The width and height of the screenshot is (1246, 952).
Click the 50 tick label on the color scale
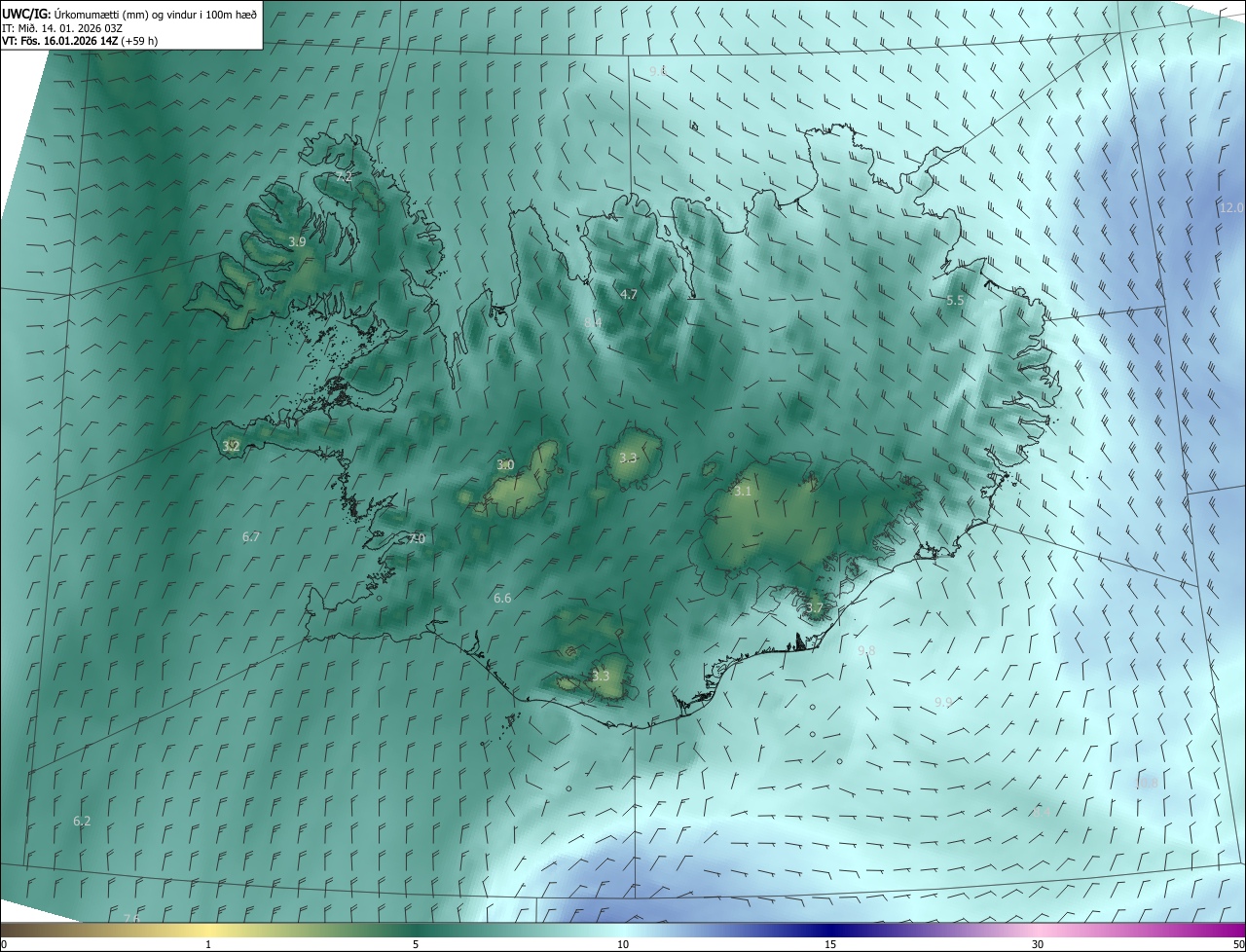click(1238, 944)
